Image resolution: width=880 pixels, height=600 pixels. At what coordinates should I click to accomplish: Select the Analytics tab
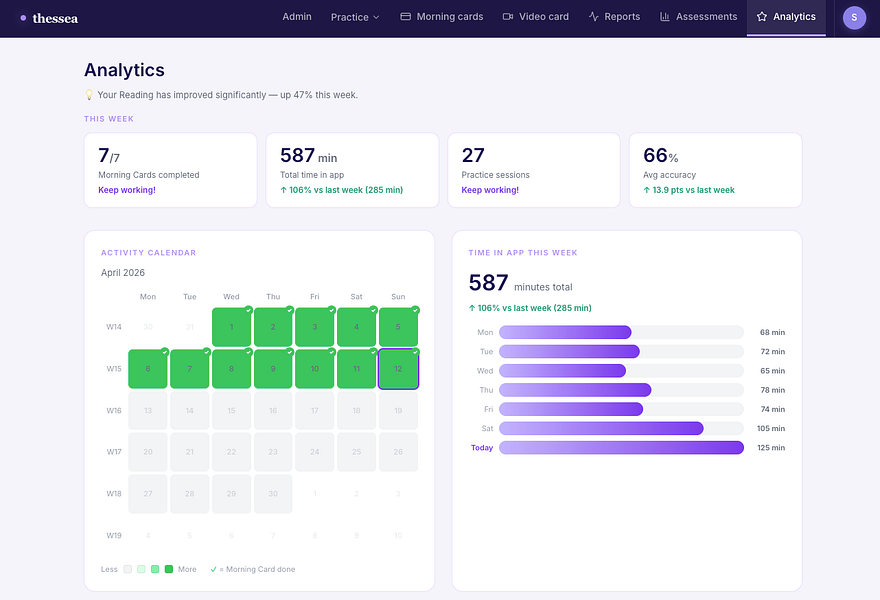[786, 17]
